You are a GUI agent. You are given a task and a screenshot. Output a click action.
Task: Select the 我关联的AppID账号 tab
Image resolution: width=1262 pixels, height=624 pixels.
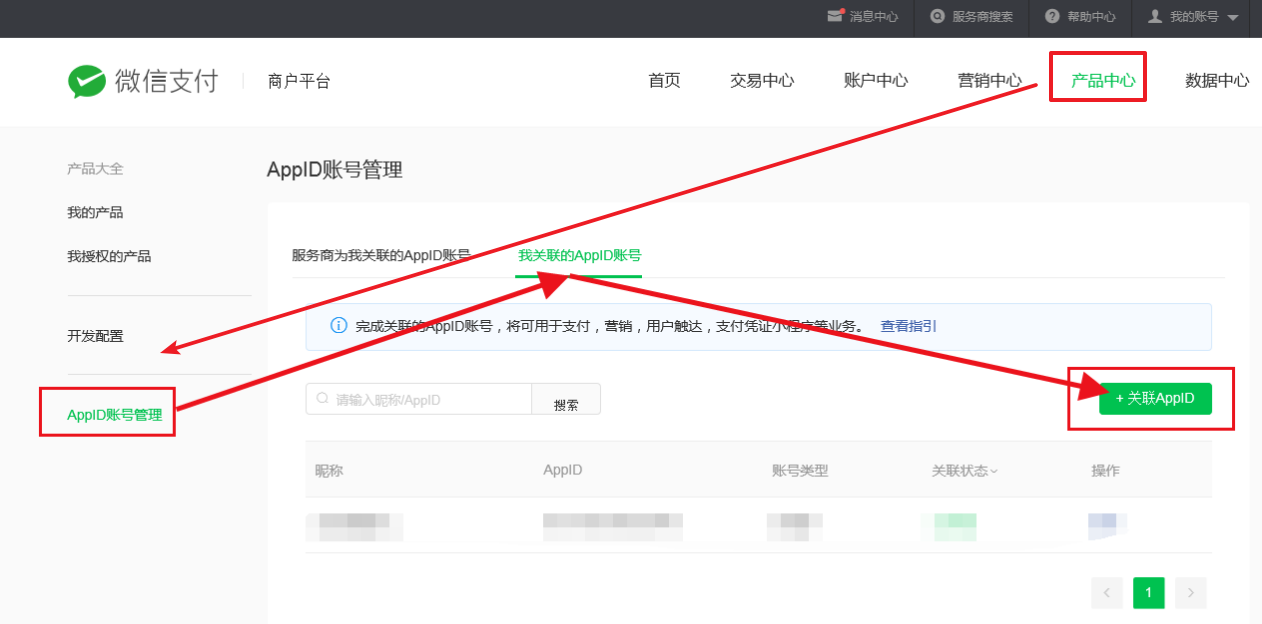point(579,255)
